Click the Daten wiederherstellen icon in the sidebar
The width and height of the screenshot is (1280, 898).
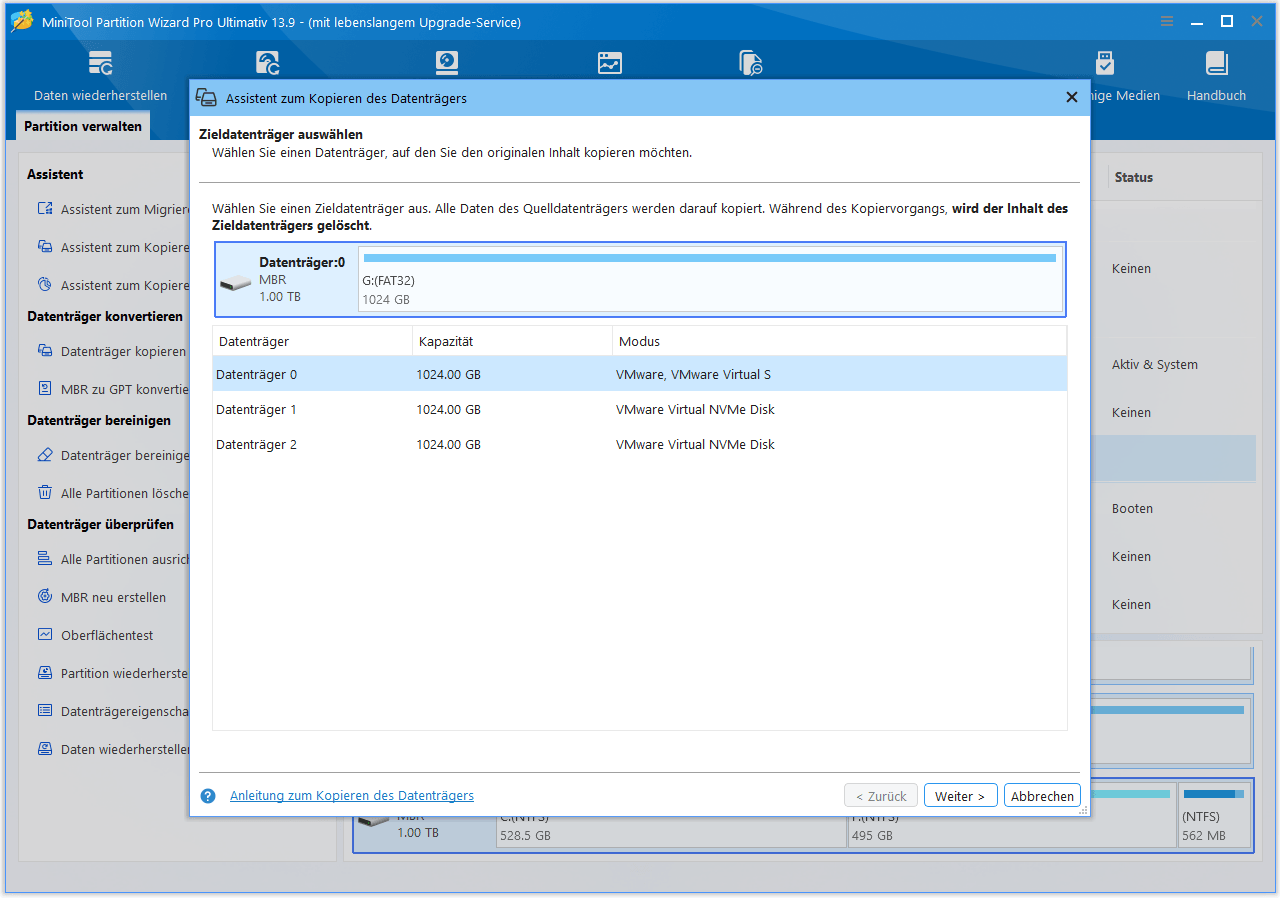[x=44, y=749]
